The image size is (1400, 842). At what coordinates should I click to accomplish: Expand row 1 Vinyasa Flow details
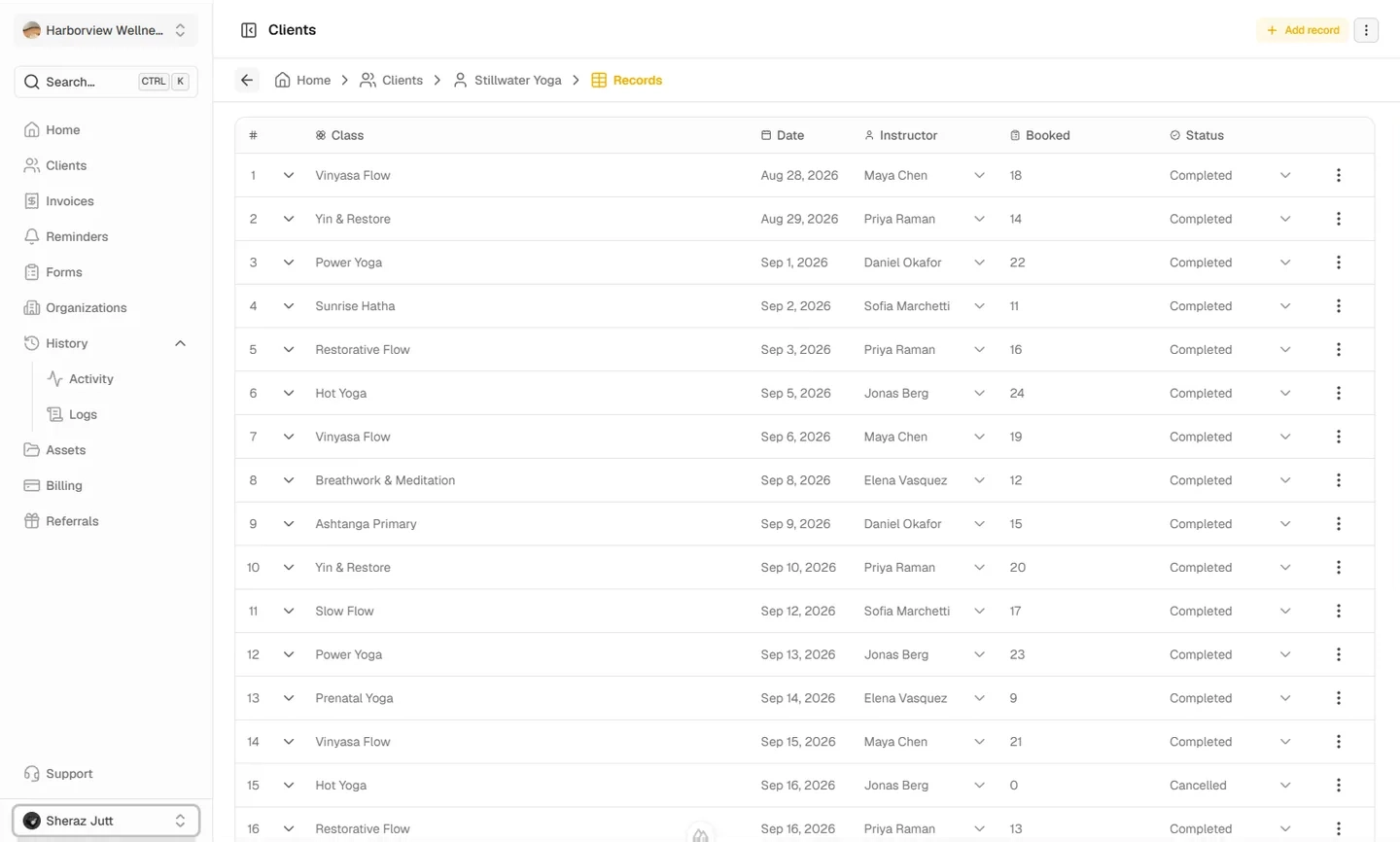pos(289,176)
